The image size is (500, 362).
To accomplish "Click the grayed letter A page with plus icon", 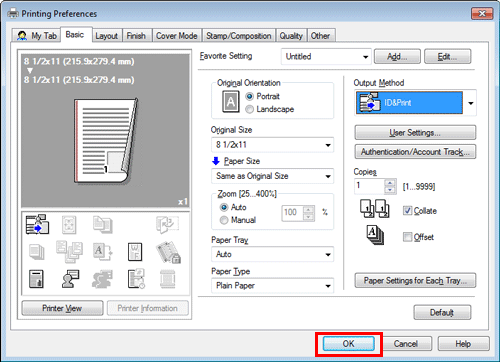I will click(102, 252).
